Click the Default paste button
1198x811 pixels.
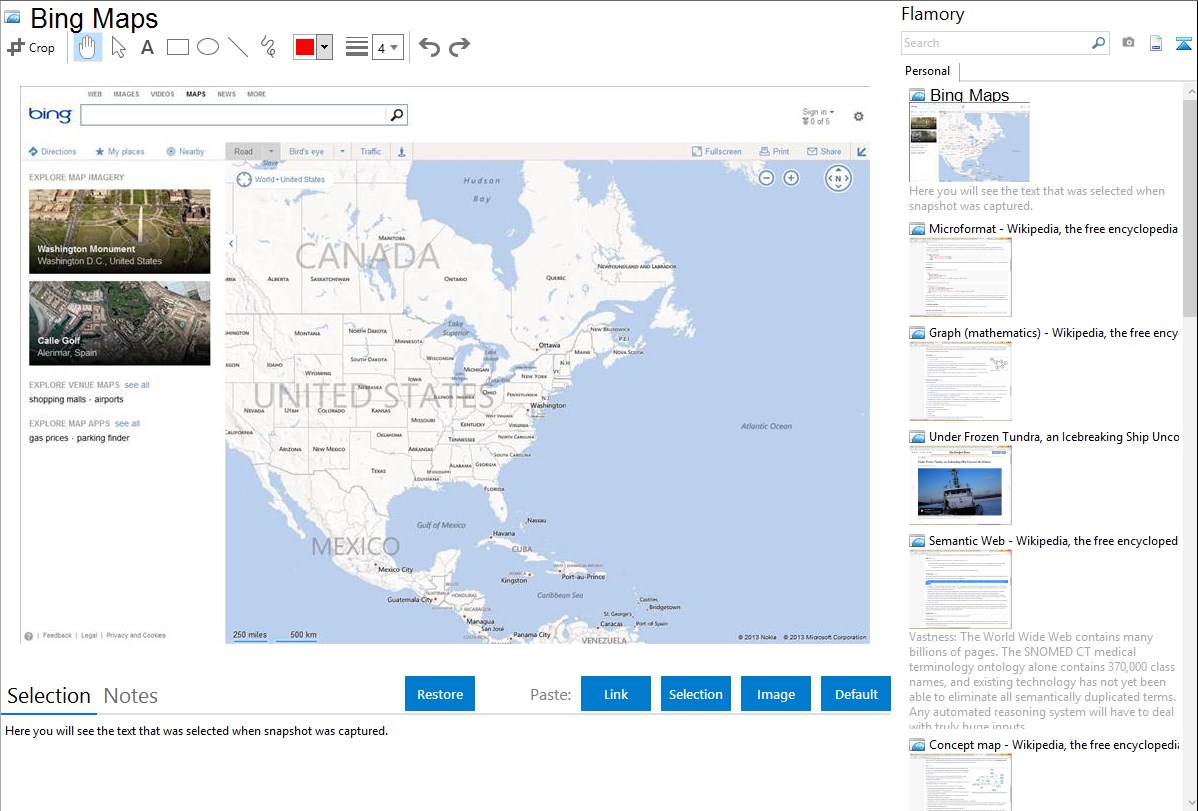click(856, 694)
